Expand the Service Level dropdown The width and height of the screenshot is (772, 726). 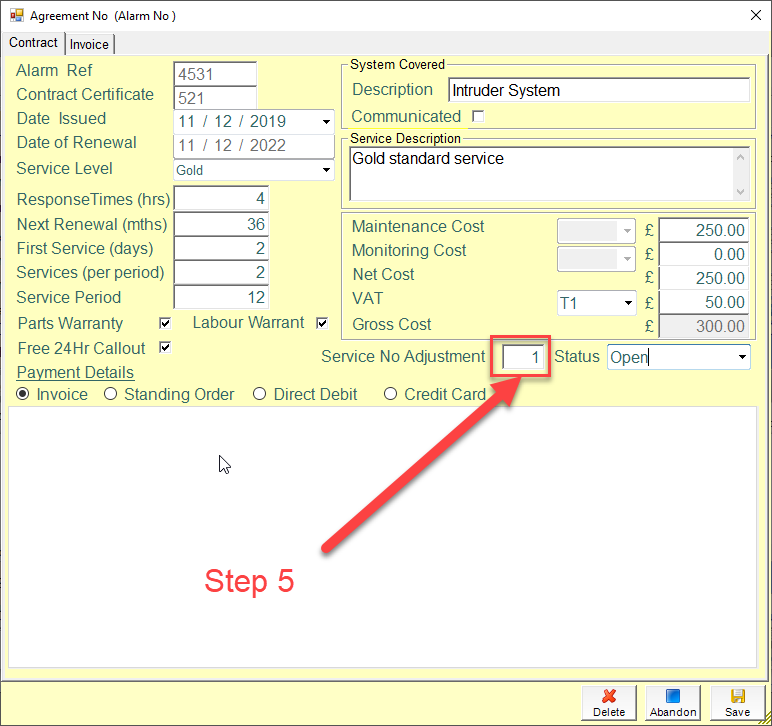pyautogui.click(x=326, y=170)
